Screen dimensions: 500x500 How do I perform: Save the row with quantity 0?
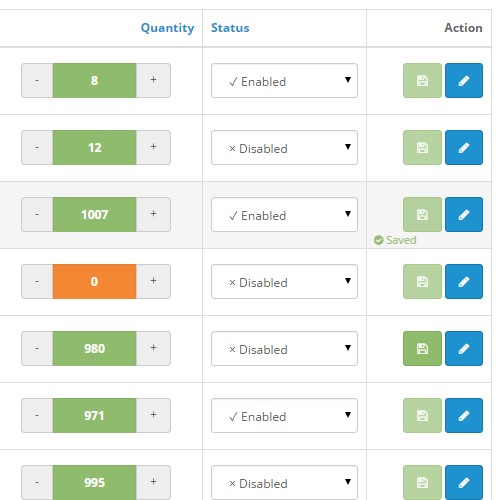[422, 281]
